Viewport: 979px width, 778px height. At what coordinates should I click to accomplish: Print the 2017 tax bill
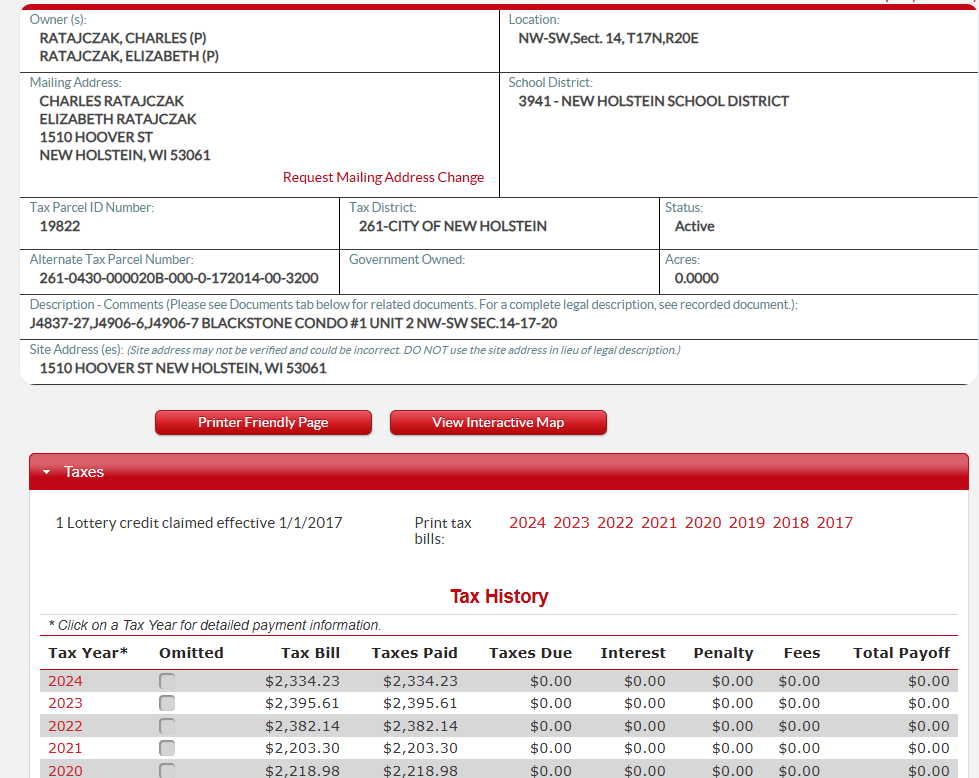(x=835, y=522)
